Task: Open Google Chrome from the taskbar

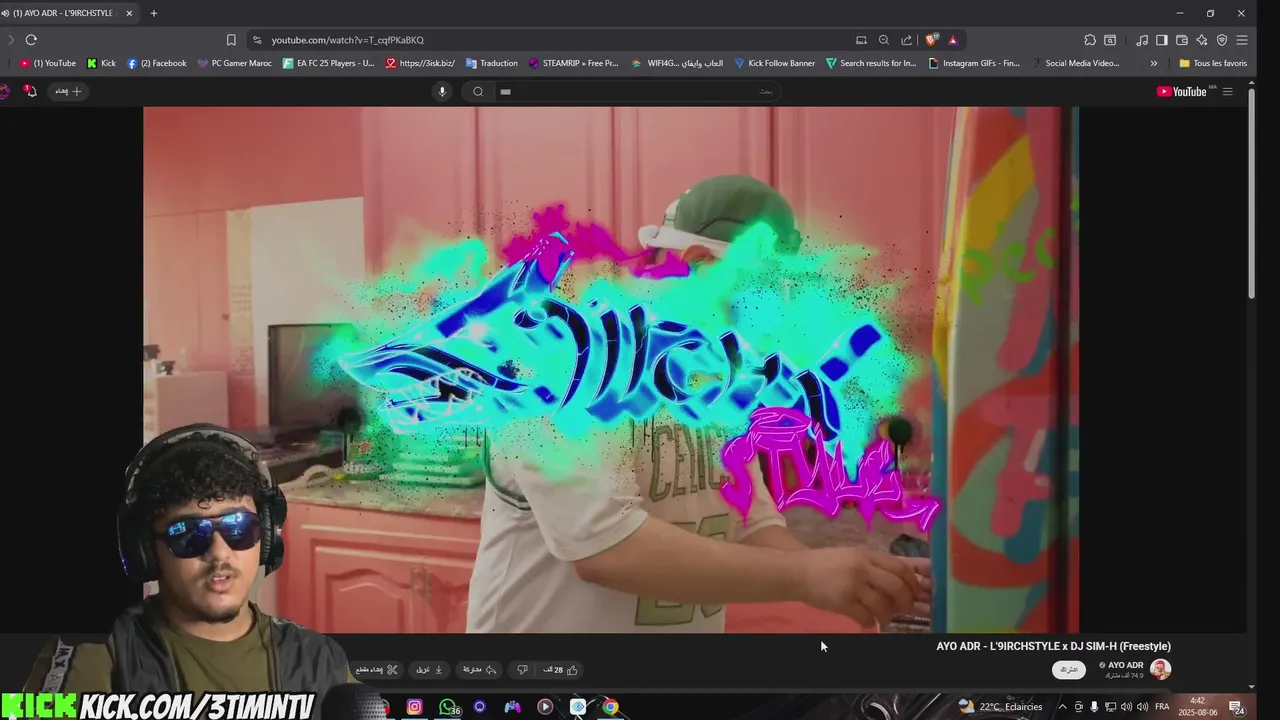Action: point(610,707)
